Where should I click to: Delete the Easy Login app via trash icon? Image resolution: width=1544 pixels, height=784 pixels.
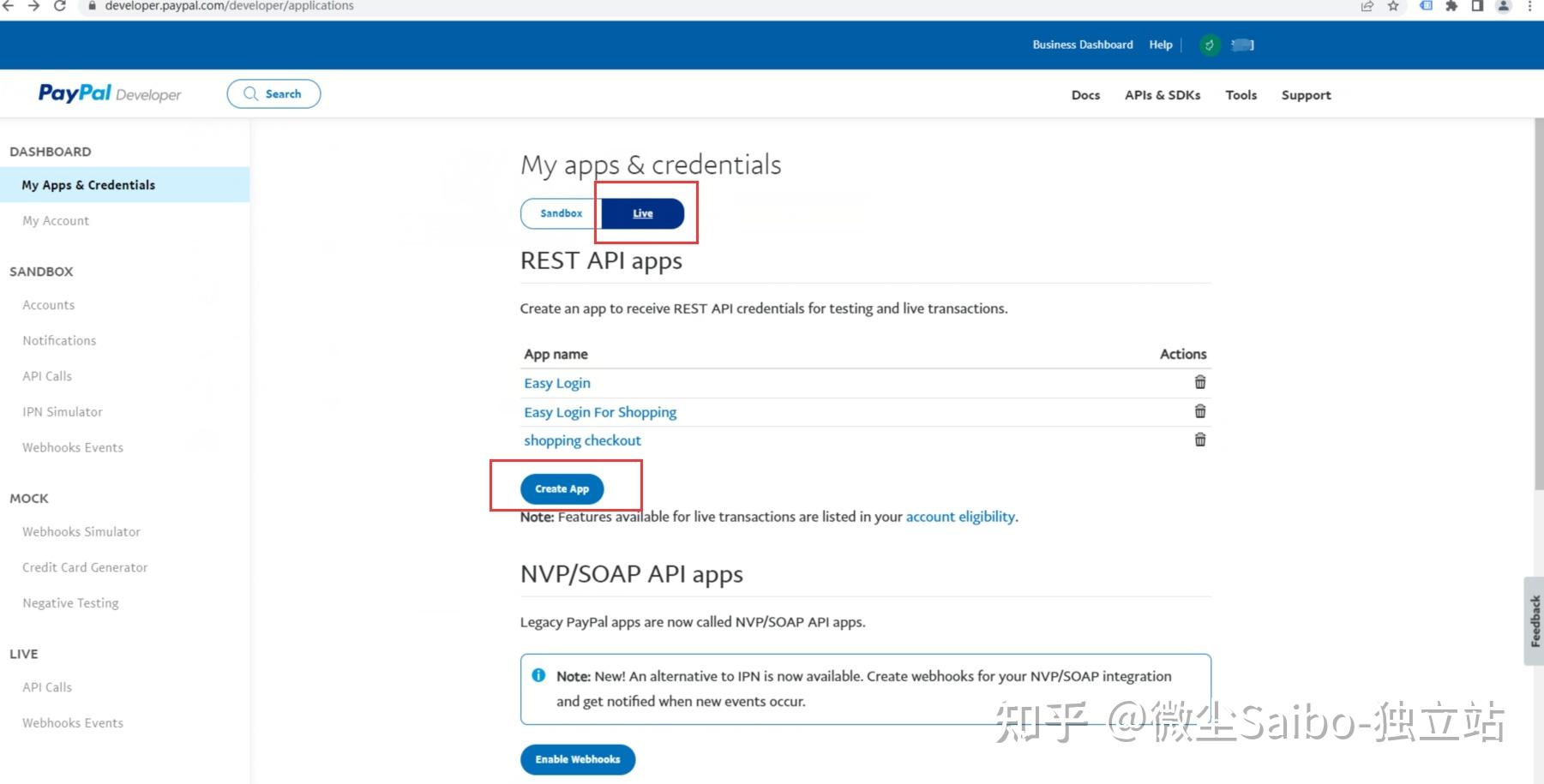[1199, 382]
